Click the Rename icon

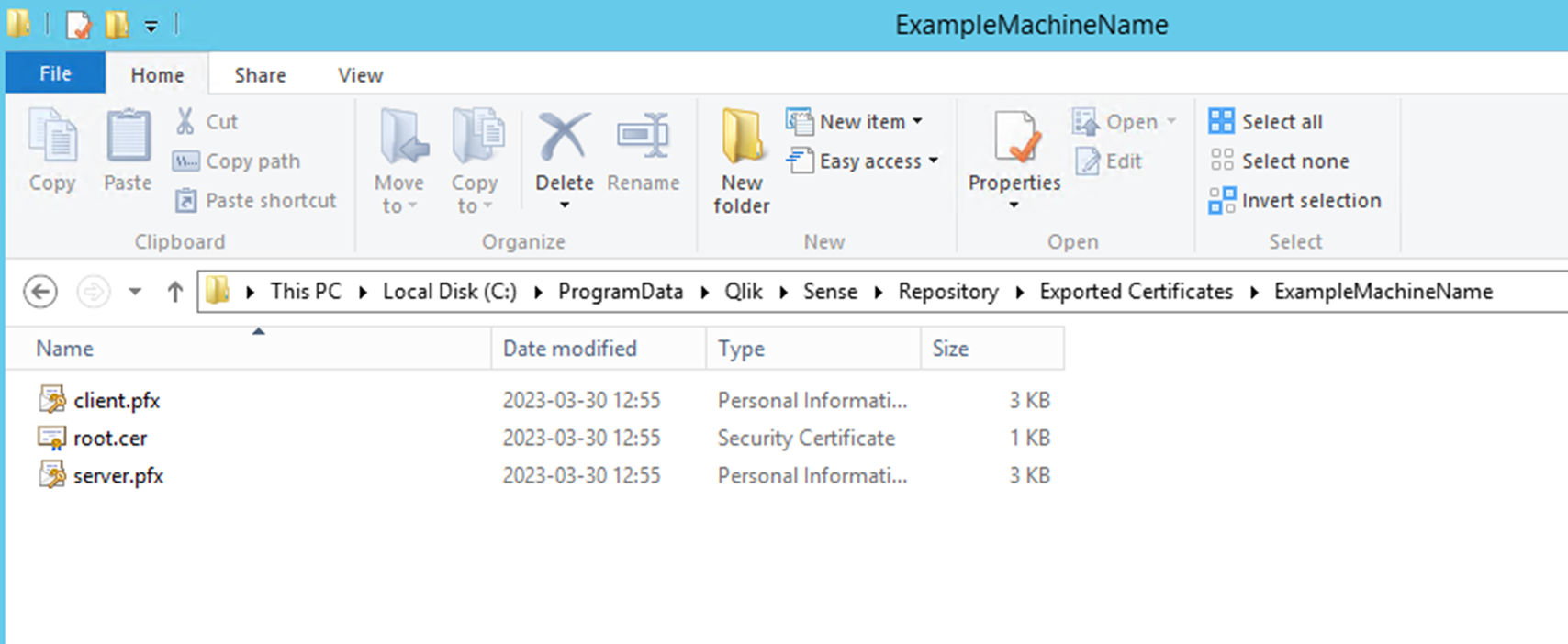point(643,138)
